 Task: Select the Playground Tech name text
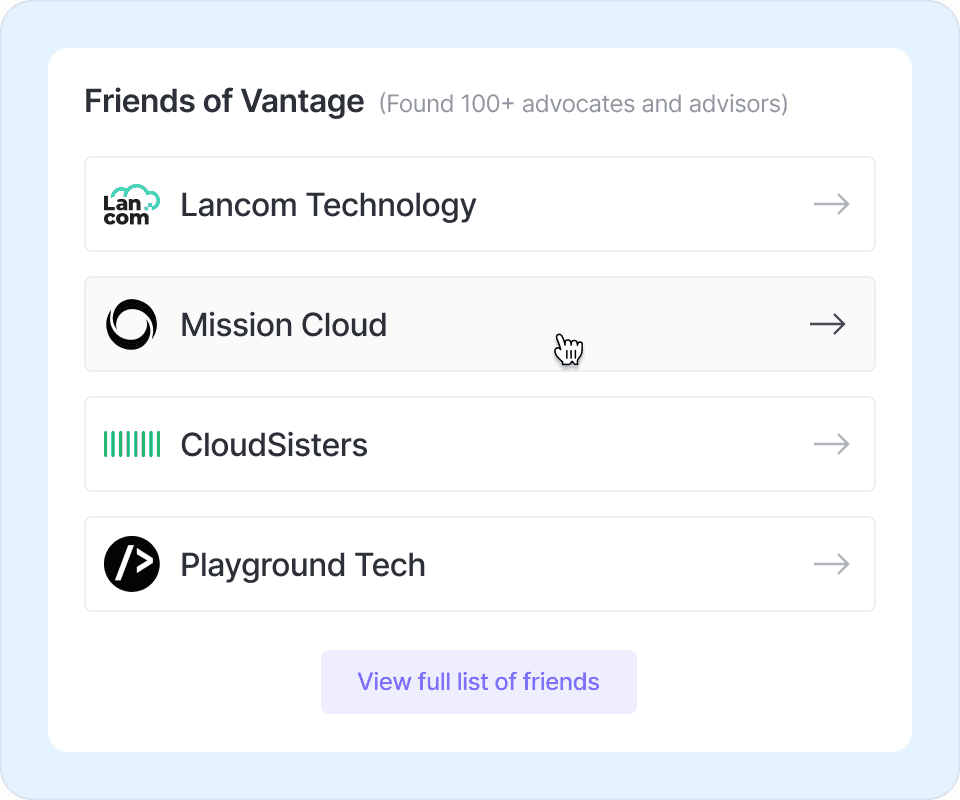pyautogui.click(x=303, y=565)
